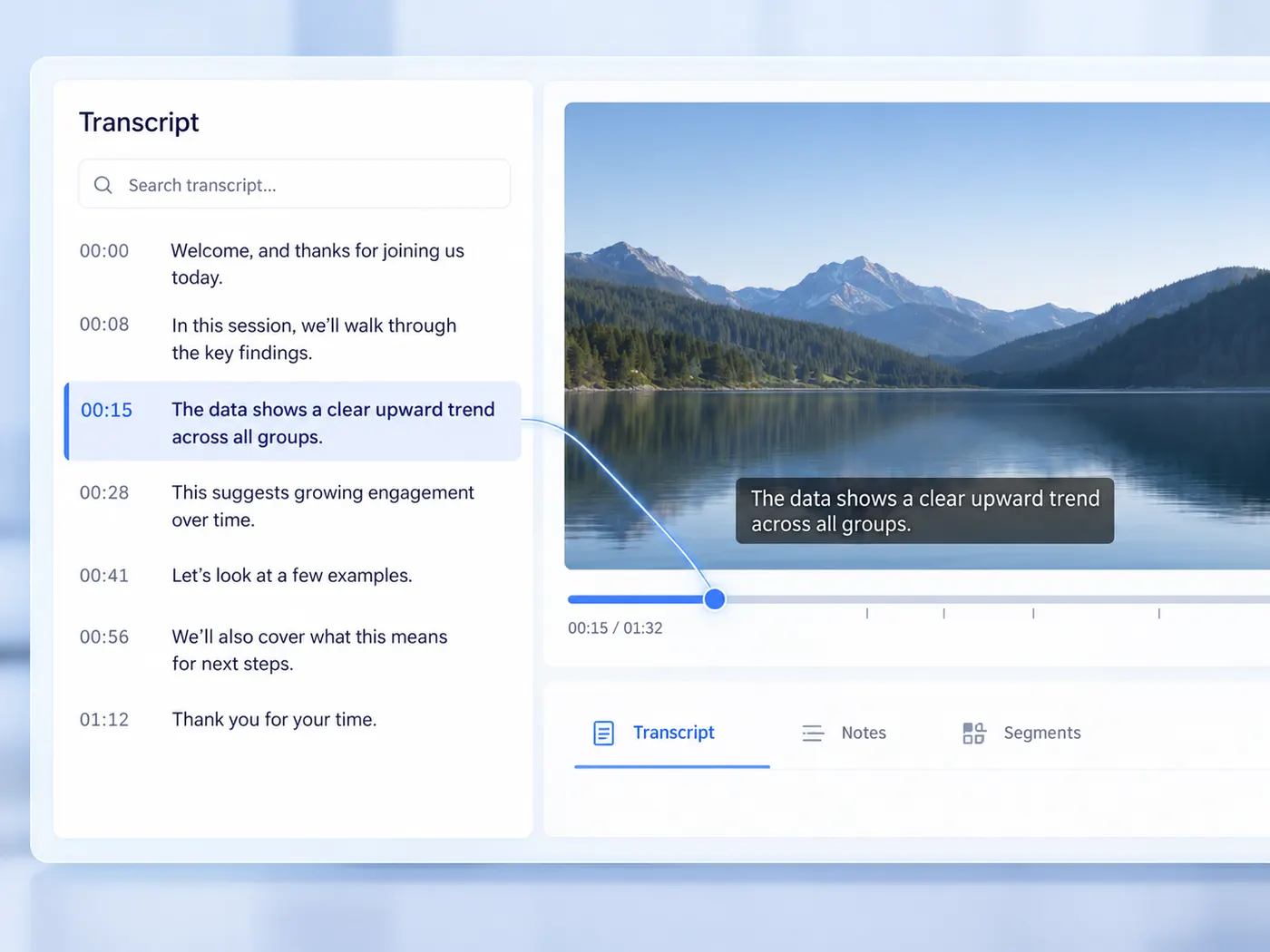Click the fourth tick marker under the timeline
Viewport: 1270px width, 952px height.
click(1158, 614)
